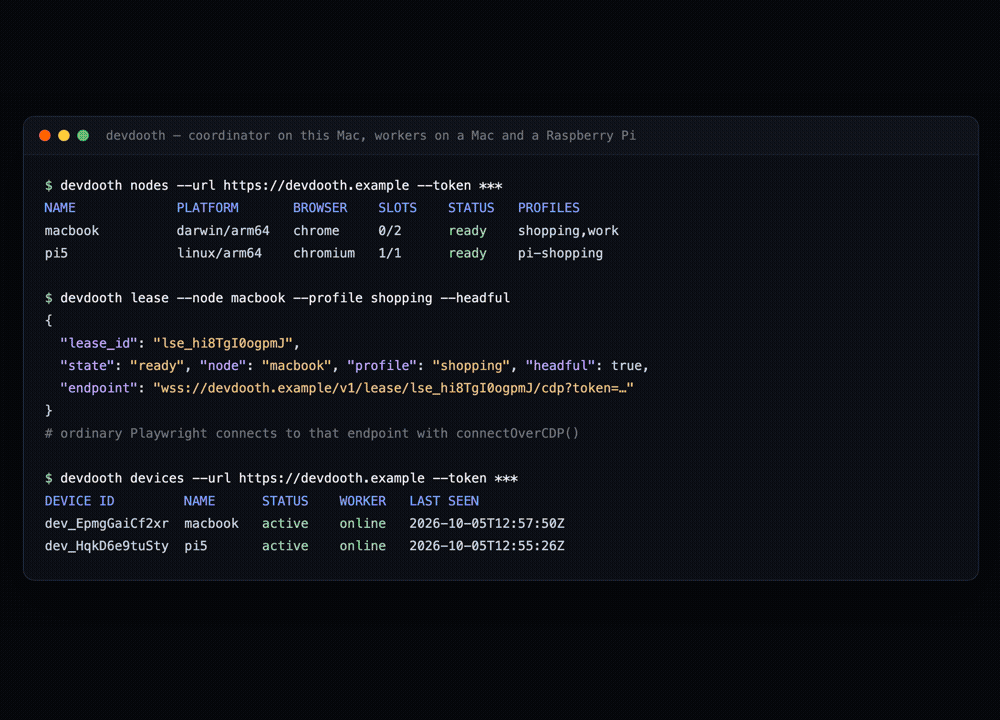Click the Playwright connectOverCDP comment line
The height and width of the screenshot is (720, 1000).
coord(312,434)
